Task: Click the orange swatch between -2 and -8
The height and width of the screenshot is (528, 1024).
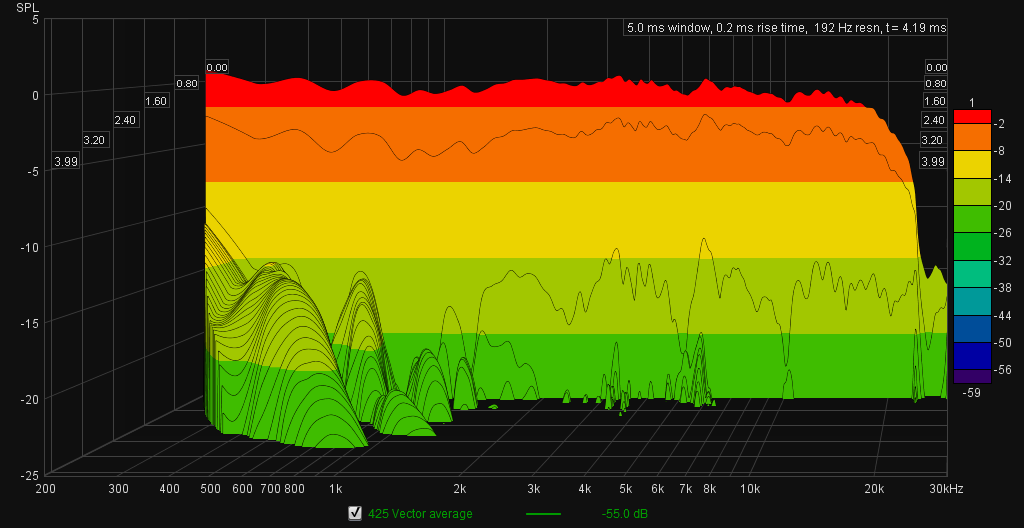Action: tap(972, 137)
